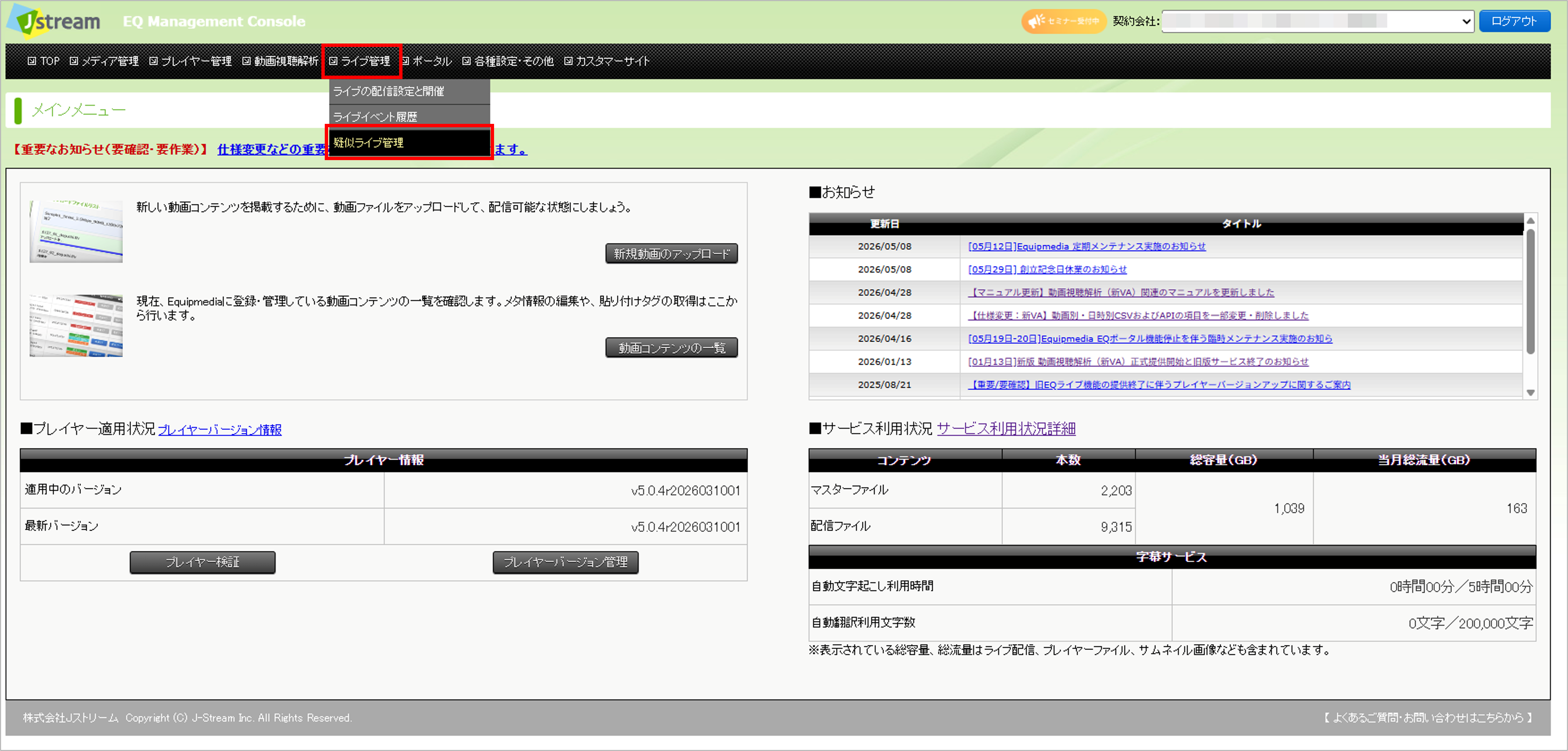
Task: Select 疑似ライブ管理 from the submenu
Action: tap(410, 142)
